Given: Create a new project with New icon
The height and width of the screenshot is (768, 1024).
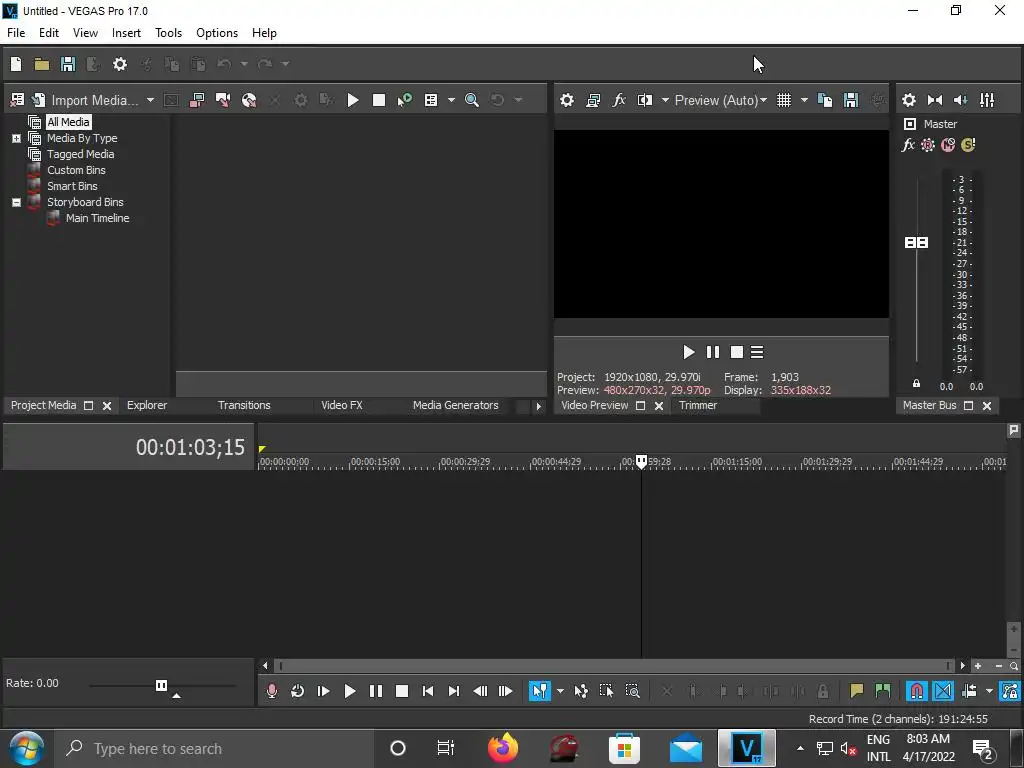Looking at the screenshot, I should tap(16, 64).
